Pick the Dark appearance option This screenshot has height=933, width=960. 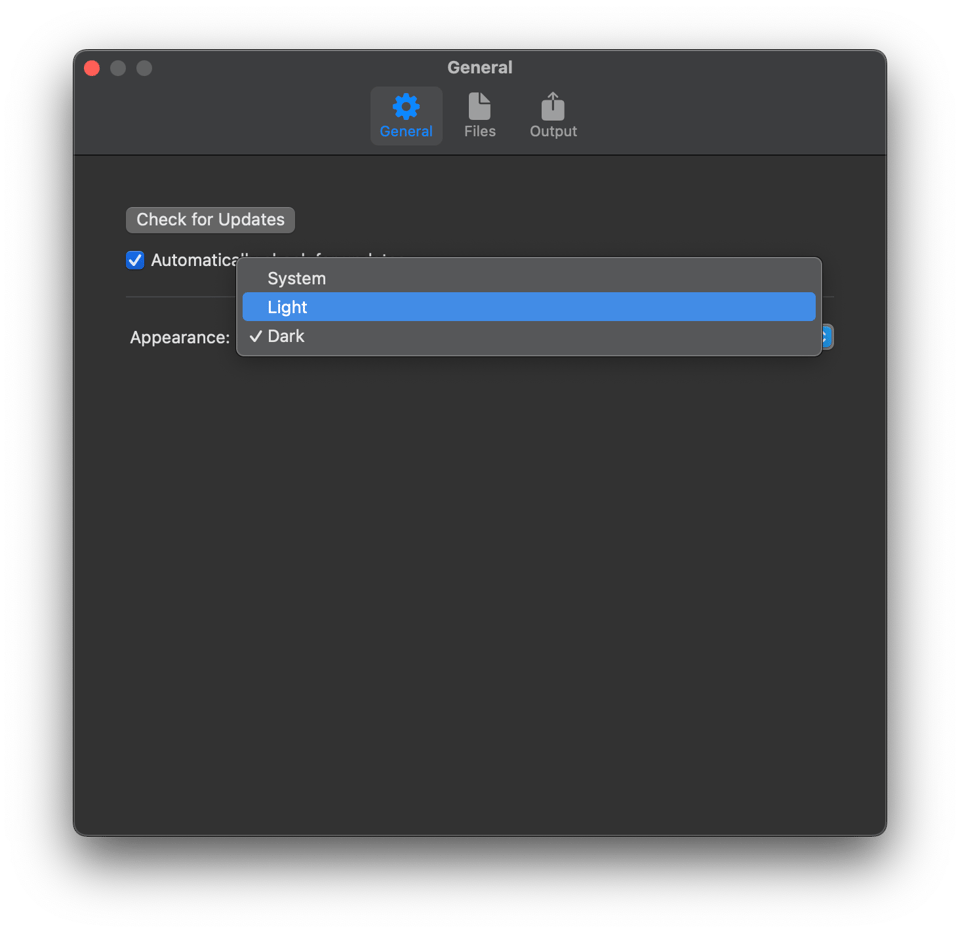point(286,336)
